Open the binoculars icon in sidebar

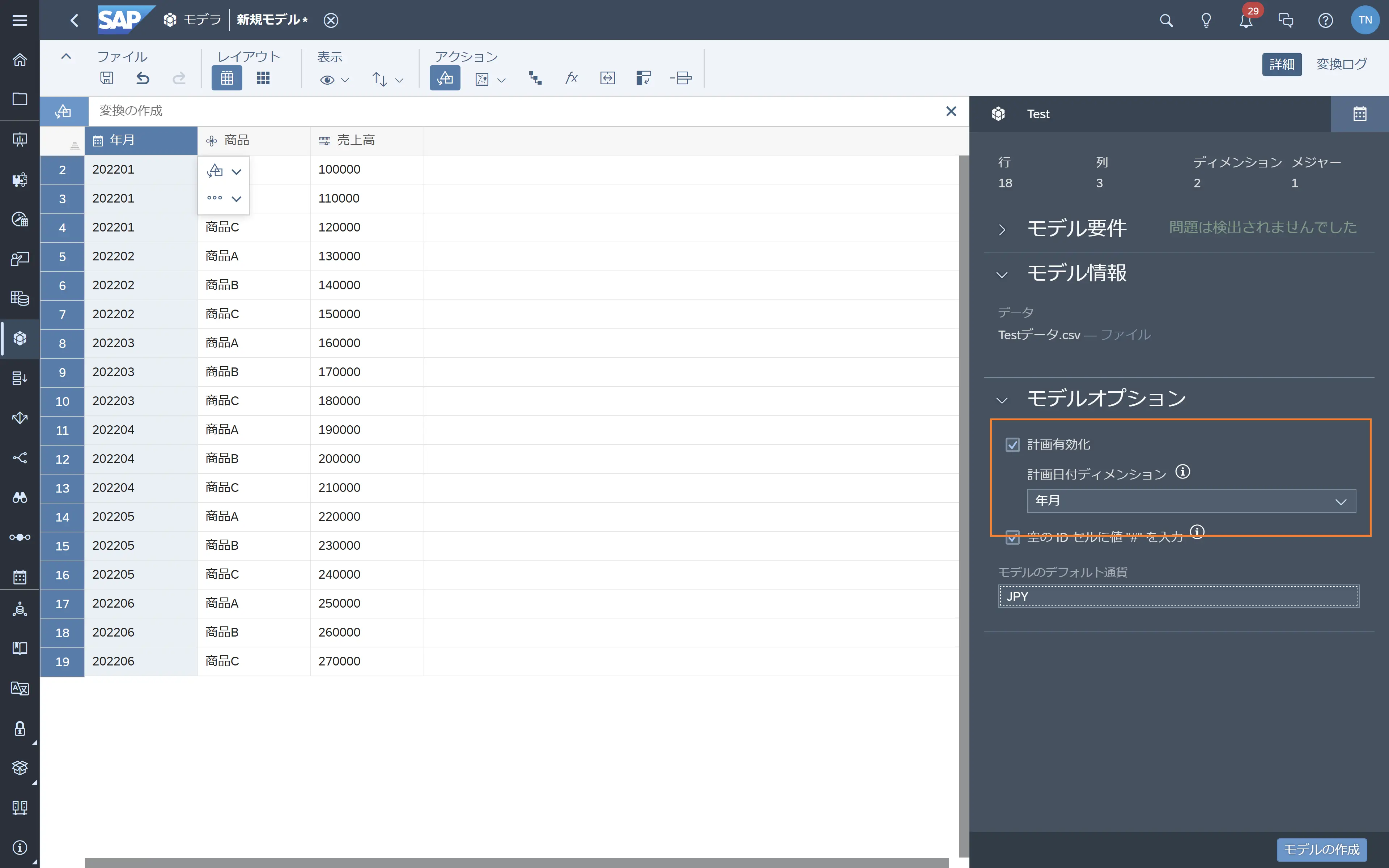20,497
